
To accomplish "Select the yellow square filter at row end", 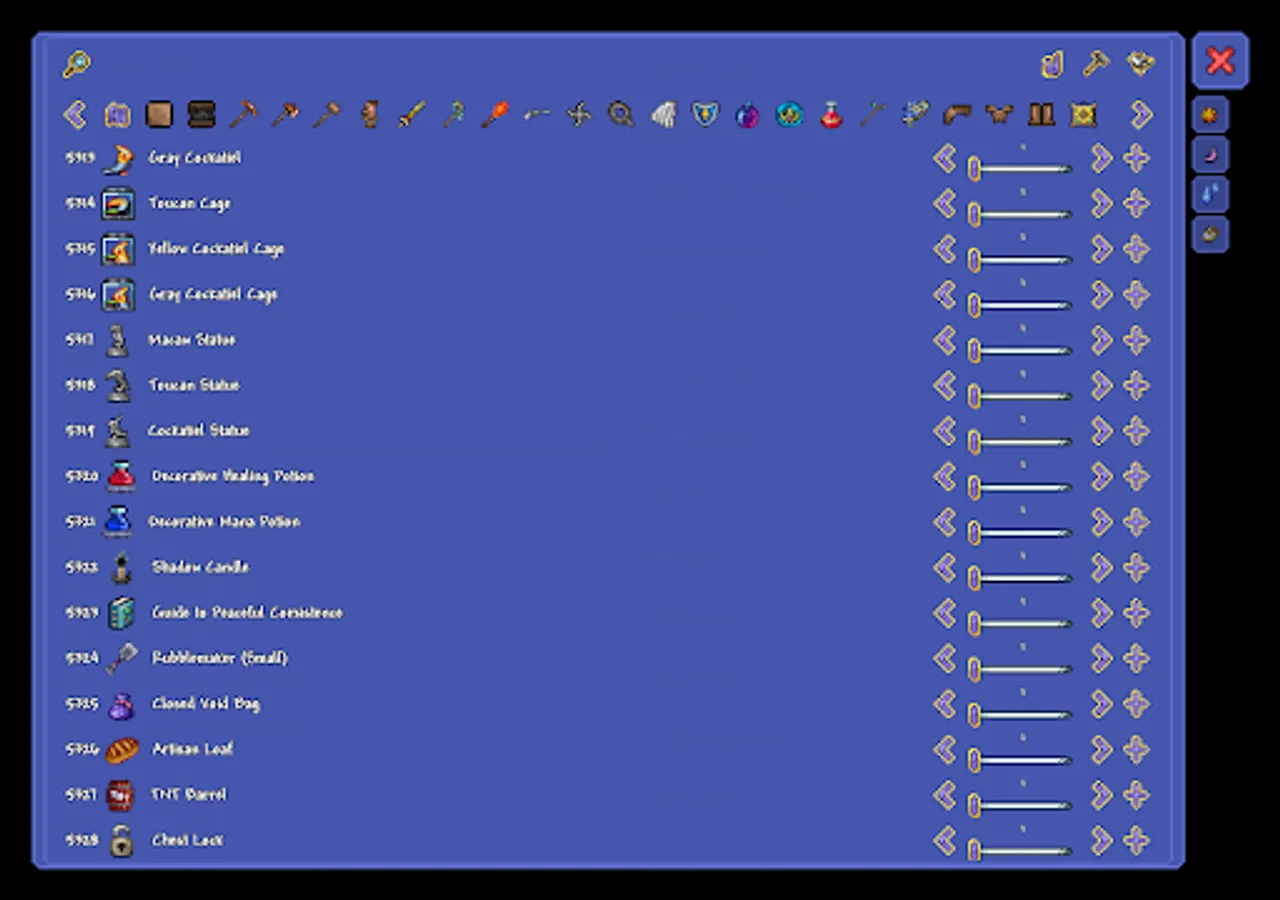I will [1083, 114].
